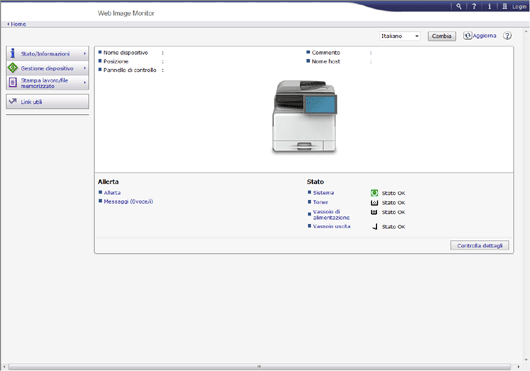Click the Link utili arrow icon
Screen dimensions: 530x371
[x=13, y=101]
